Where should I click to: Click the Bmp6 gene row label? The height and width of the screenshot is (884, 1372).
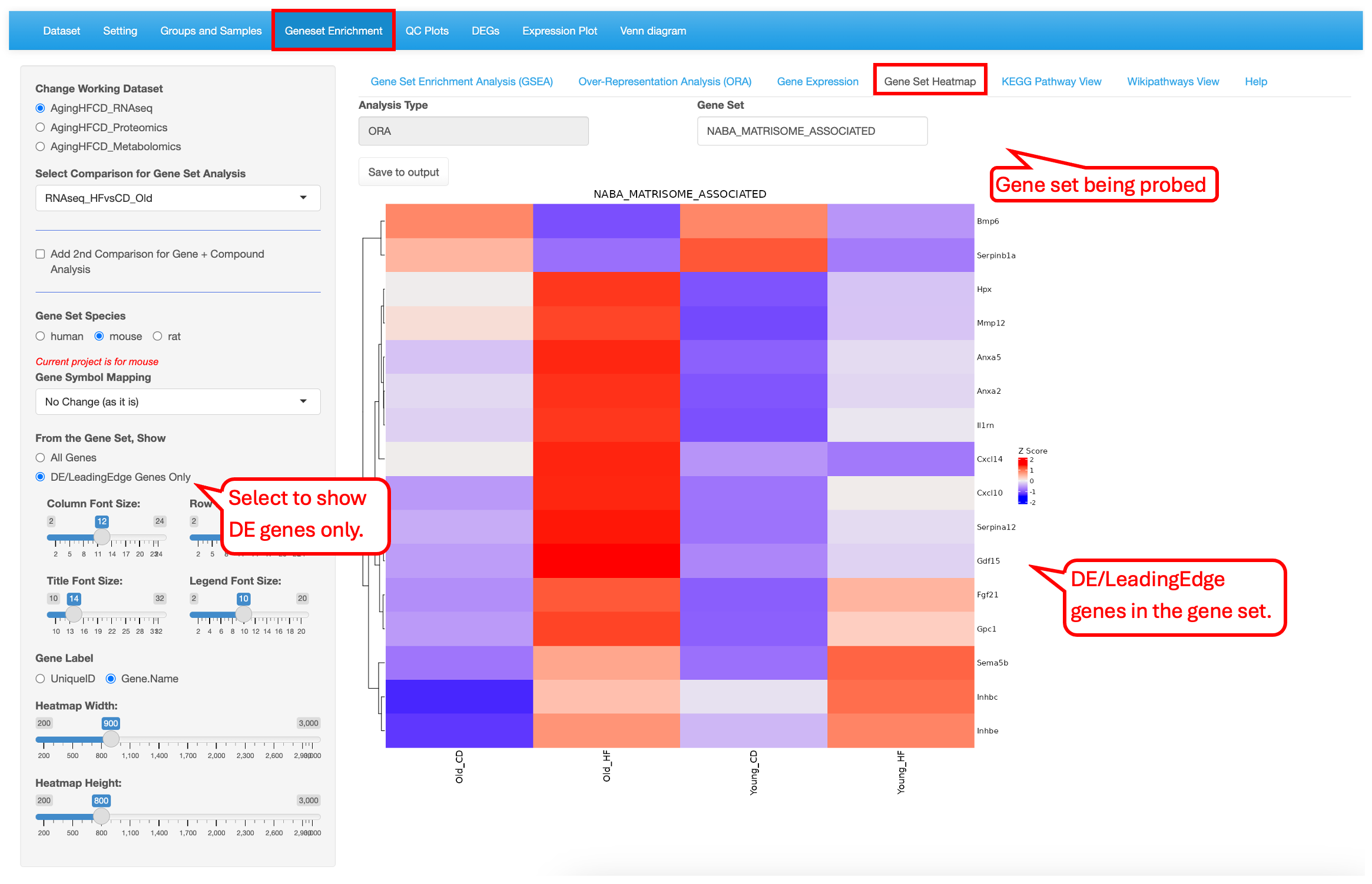[x=987, y=222]
